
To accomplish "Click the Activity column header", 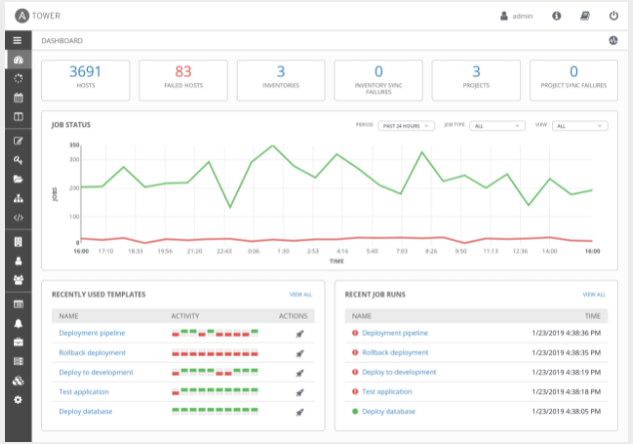I will click(x=185, y=316).
